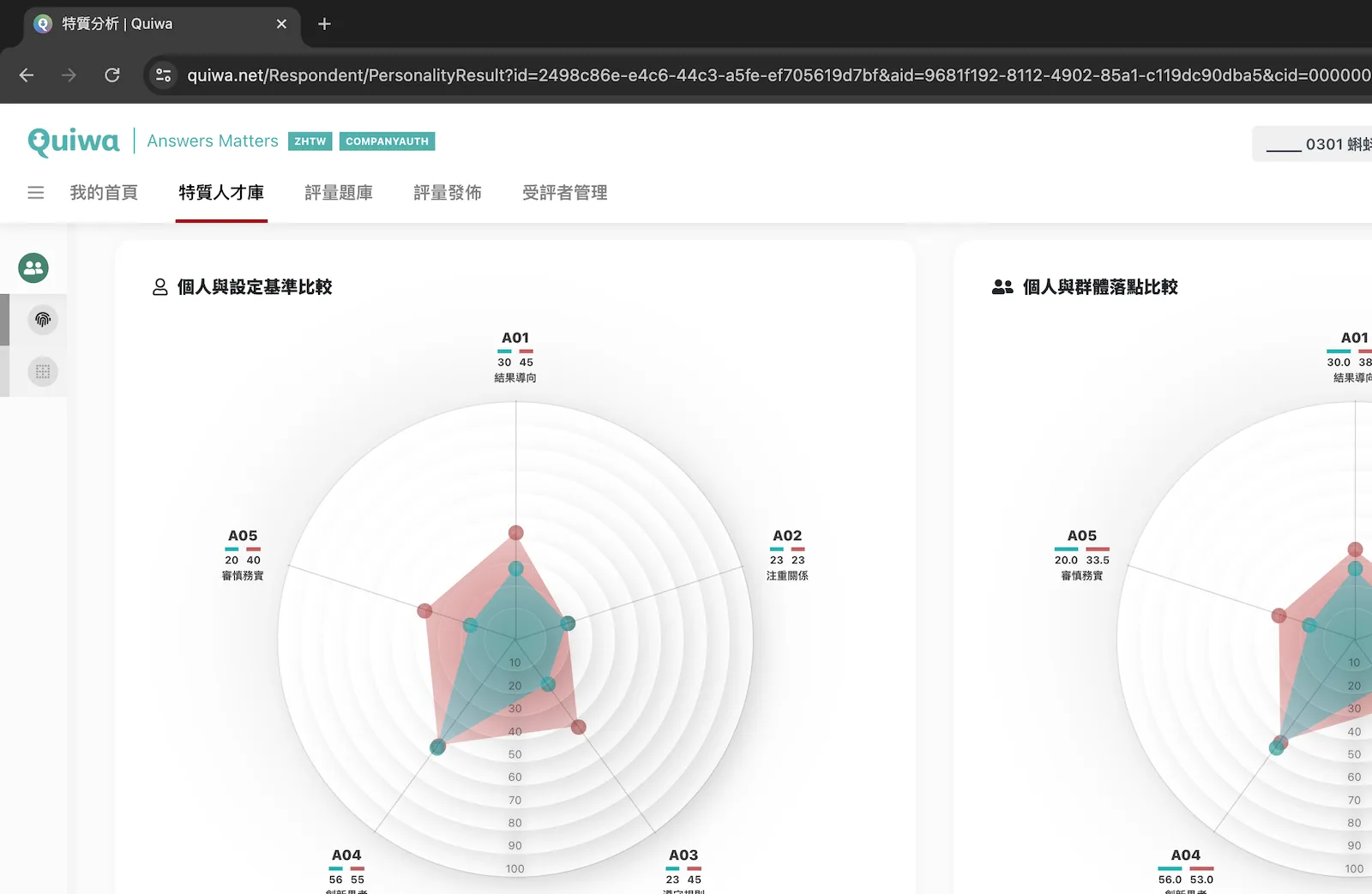Click the A03 red data point on radar
Viewport: 1372px width, 894px height.
[x=579, y=727]
